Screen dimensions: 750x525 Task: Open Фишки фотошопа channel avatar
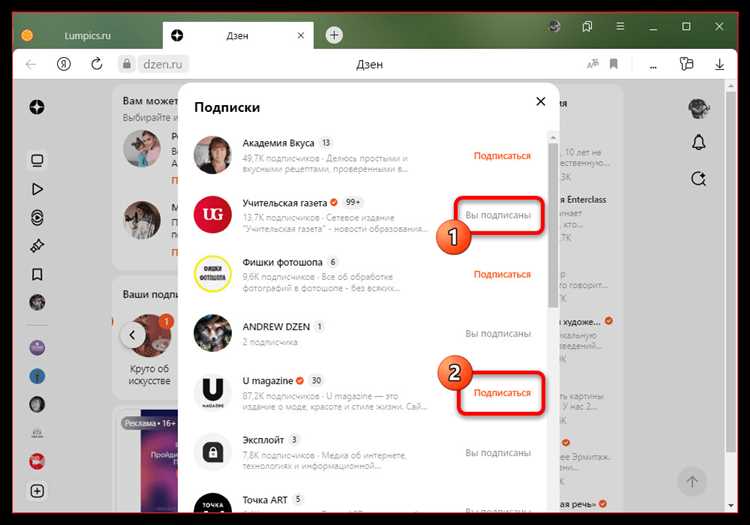pyautogui.click(x=212, y=274)
